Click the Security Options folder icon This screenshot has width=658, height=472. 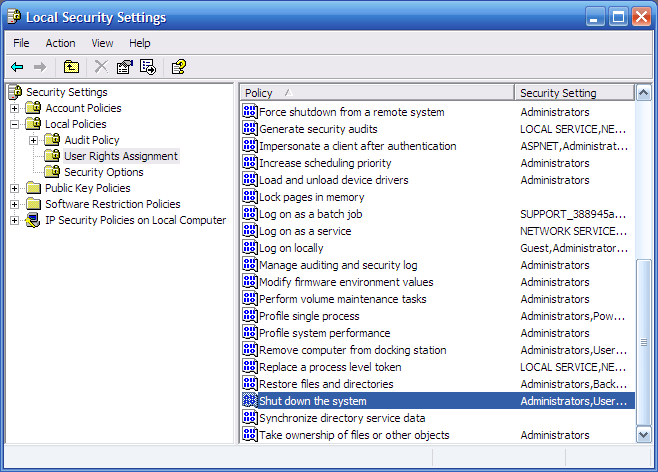click(53, 172)
